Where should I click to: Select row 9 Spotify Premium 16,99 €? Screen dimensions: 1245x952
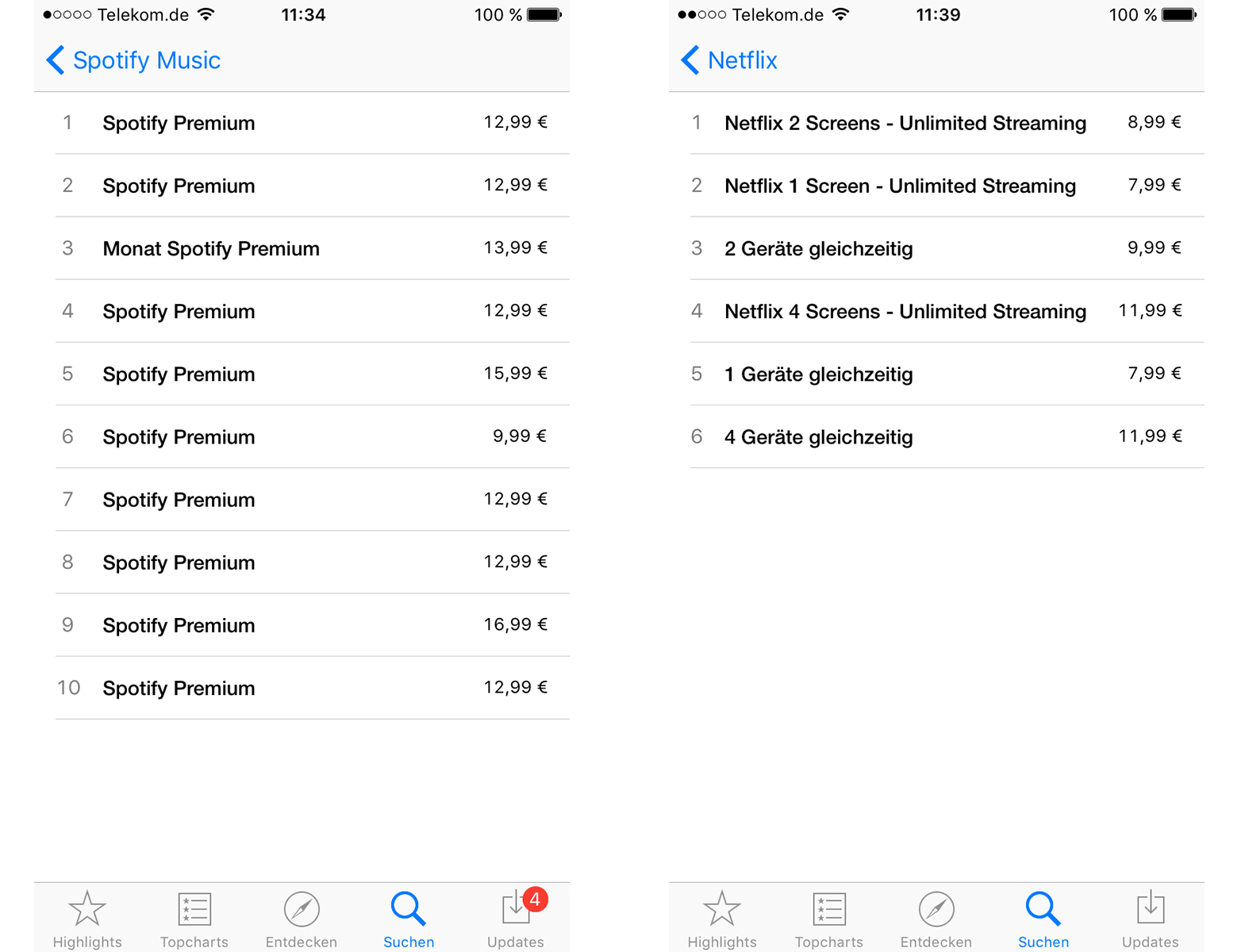(x=313, y=624)
